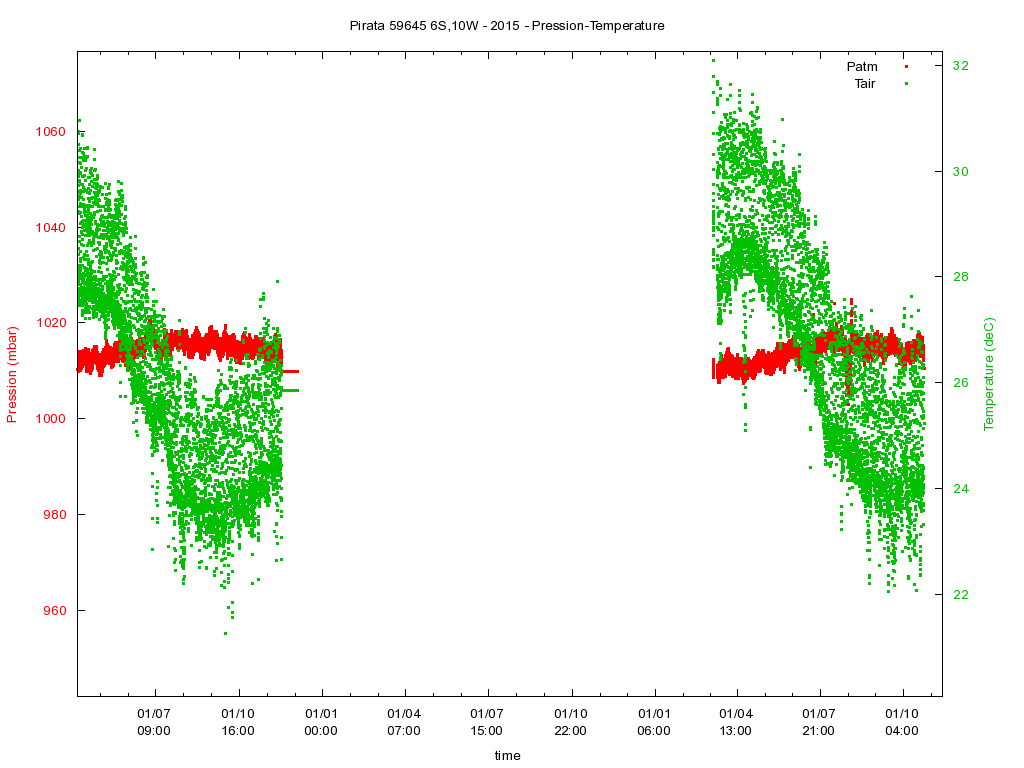Click the Pression (mbar) axis label
This screenshot has width=1024, height=768.
click(x=13, y=375)
